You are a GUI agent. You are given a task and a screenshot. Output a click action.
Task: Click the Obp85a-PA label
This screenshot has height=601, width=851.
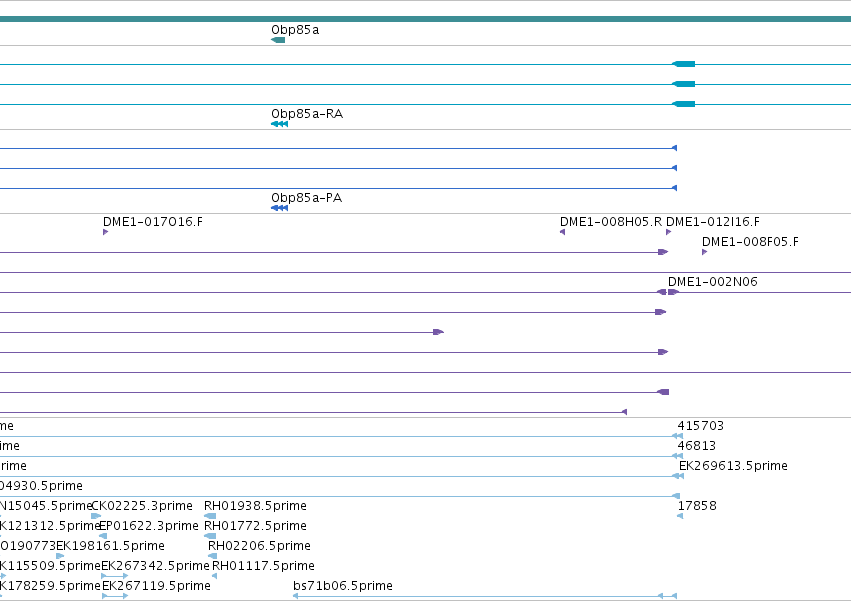point(307,198)
